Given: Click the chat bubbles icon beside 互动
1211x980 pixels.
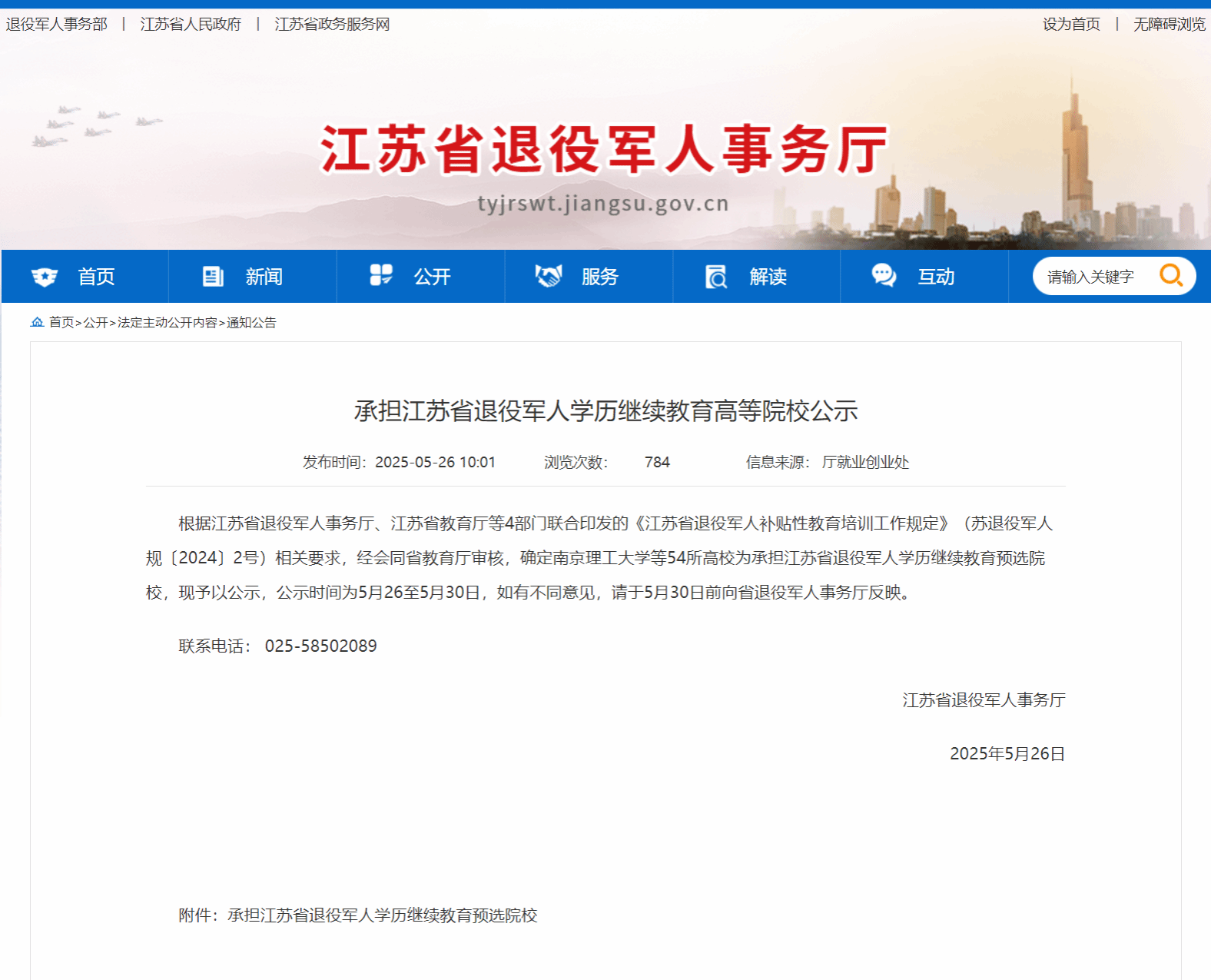Looking at the screenshot, I should click(x=884, y=275).
